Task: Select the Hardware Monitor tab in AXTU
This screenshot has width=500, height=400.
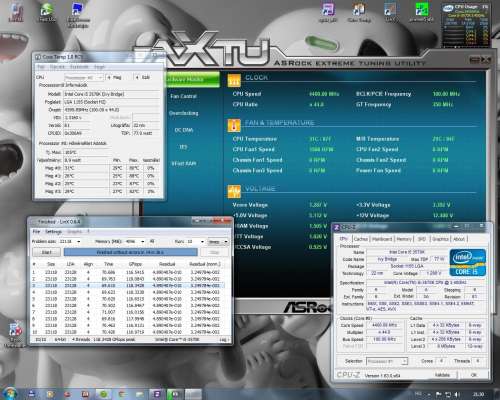Action: click(193, 79)
